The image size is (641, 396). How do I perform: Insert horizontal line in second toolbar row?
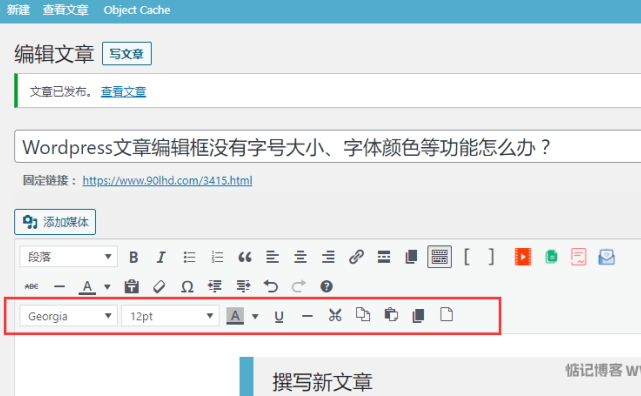(x=60, y=286)
